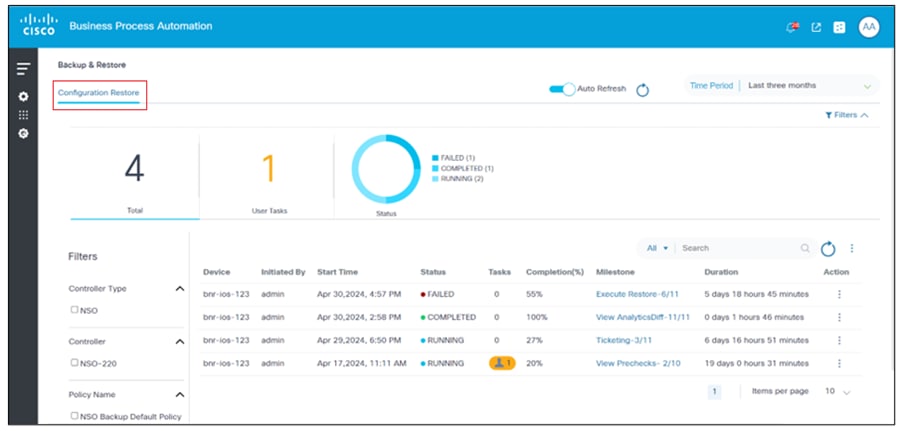Check the NSO controller type checkbox
This screenshot has height=431, width=903.
click(x=74, y=309)
